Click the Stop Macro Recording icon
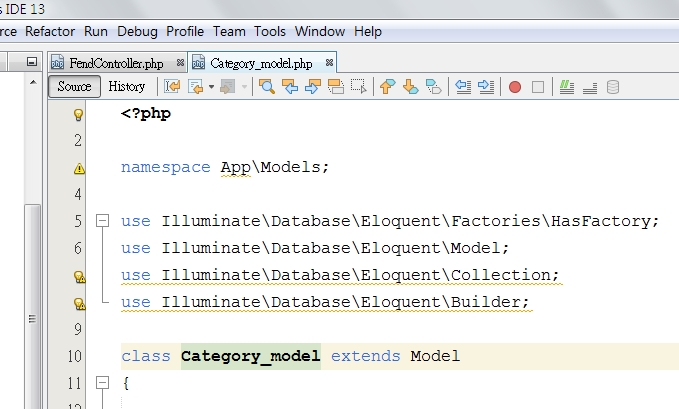679x409 pixels. (538, 87)
